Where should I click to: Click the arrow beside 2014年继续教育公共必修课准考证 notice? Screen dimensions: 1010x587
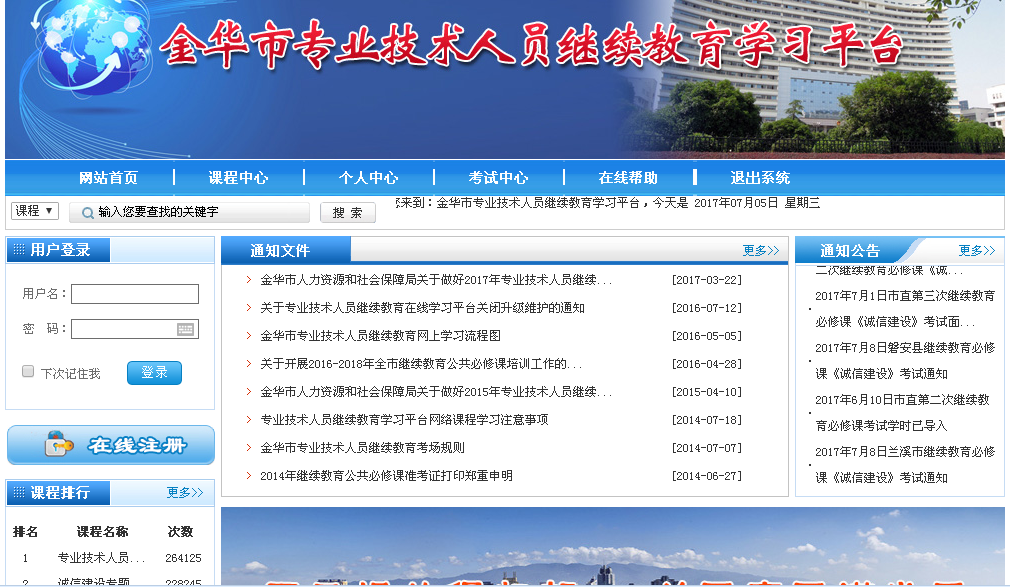tap(249, 476)
